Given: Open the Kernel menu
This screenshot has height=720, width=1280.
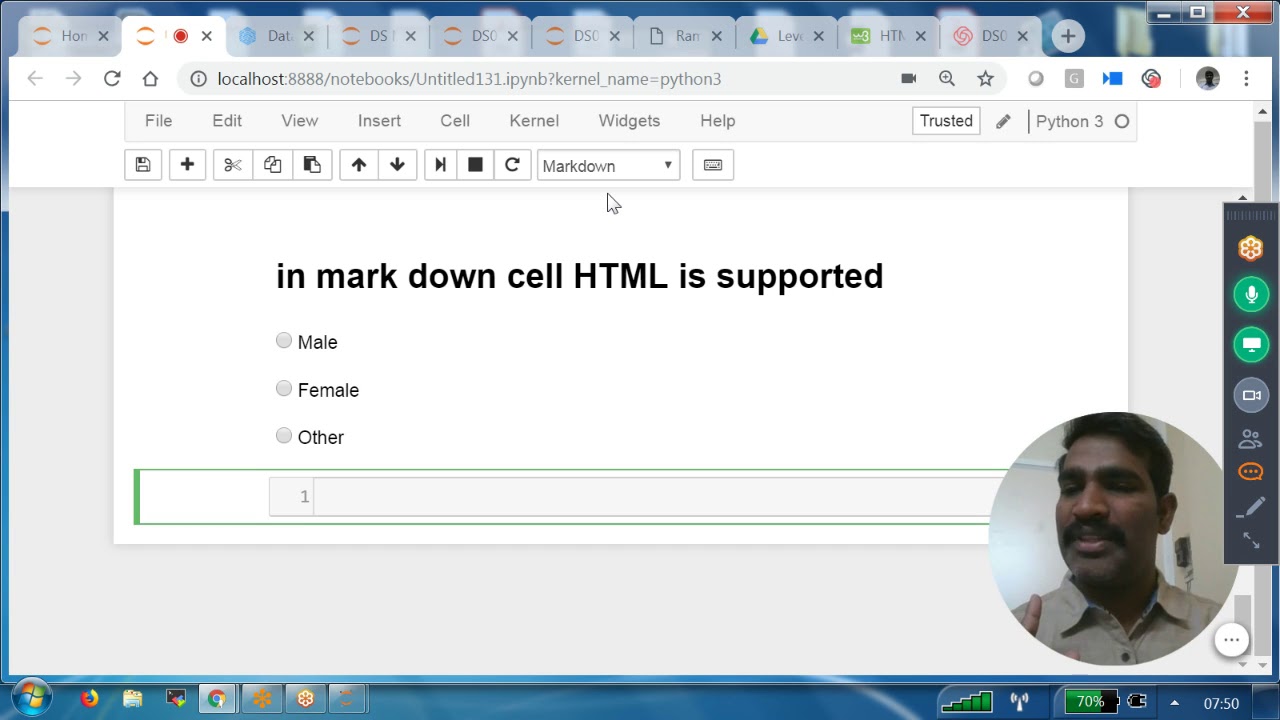Looking at the screenshot, I should [x=534, y=121].
